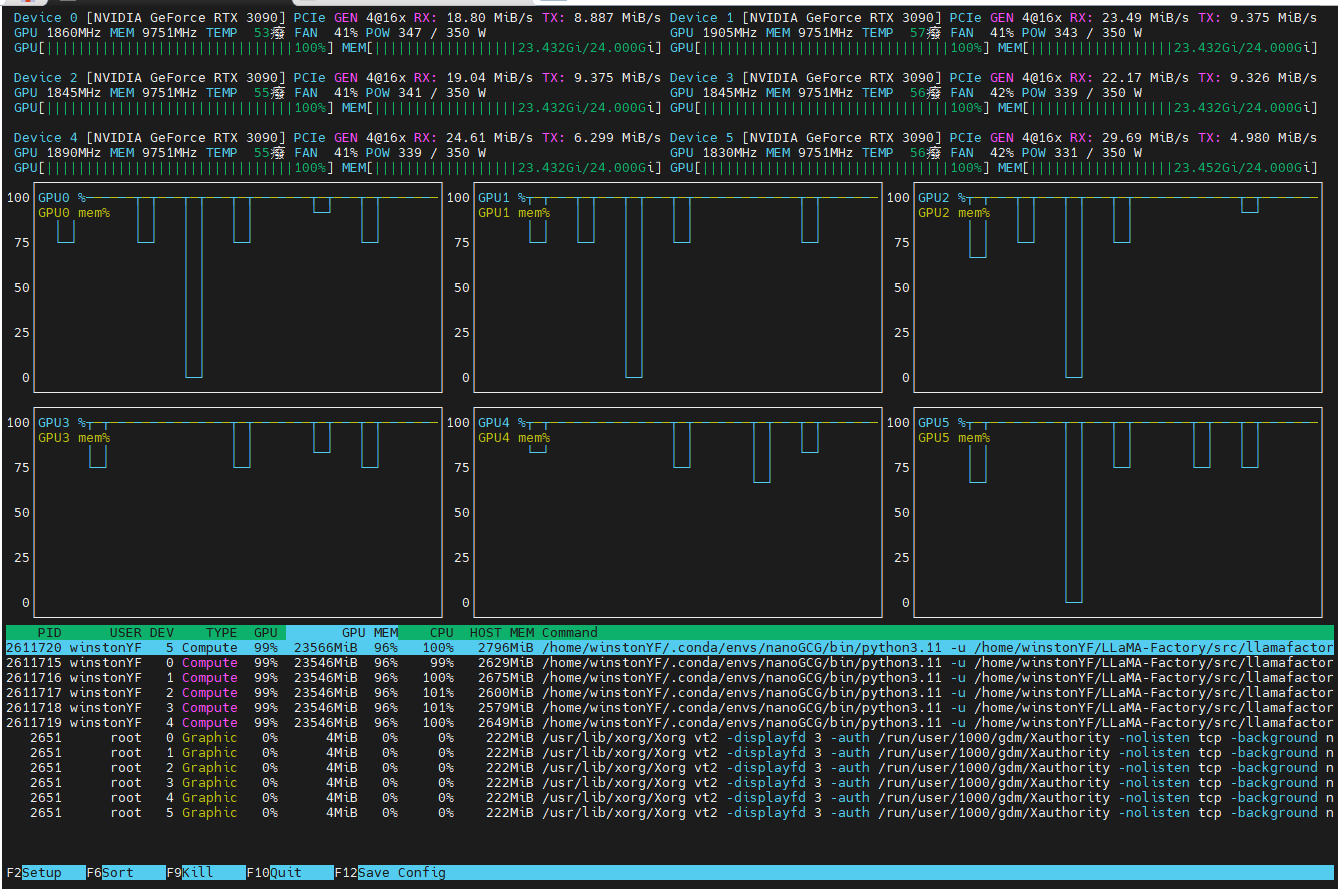Click the "GPU 1830MHz" clock reading
The height and width of the screenshot is (889, 1338).
click(714, 153)
